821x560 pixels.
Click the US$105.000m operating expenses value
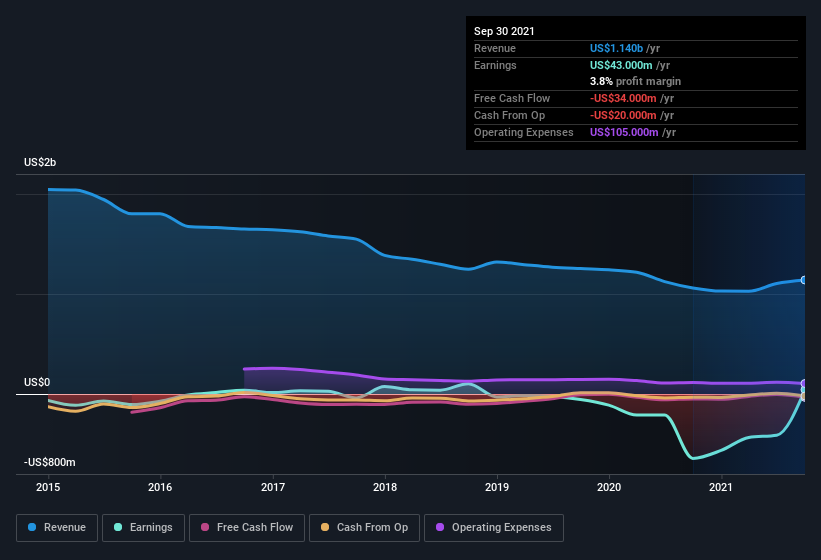624,132
